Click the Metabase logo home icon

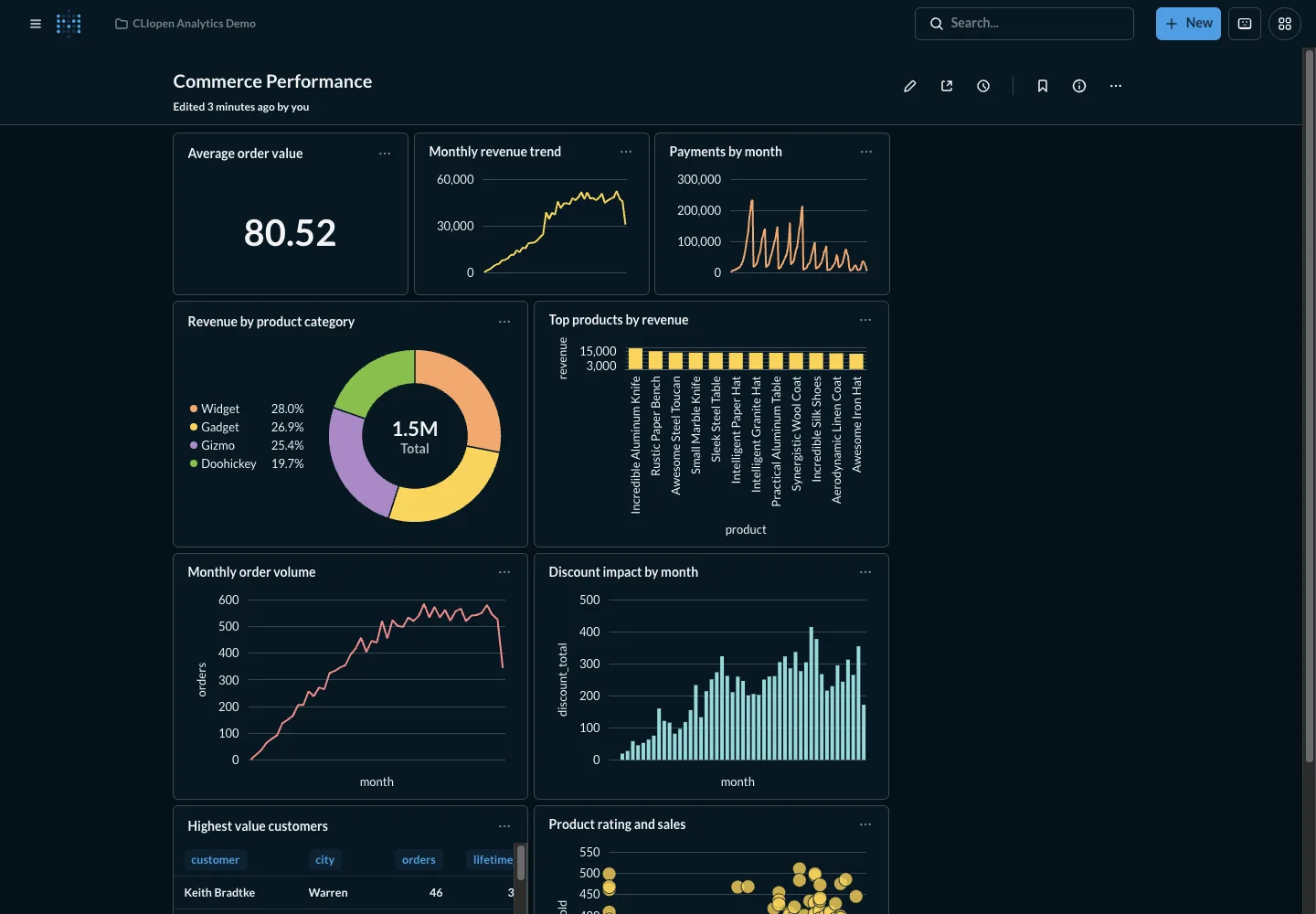point(69,24)
